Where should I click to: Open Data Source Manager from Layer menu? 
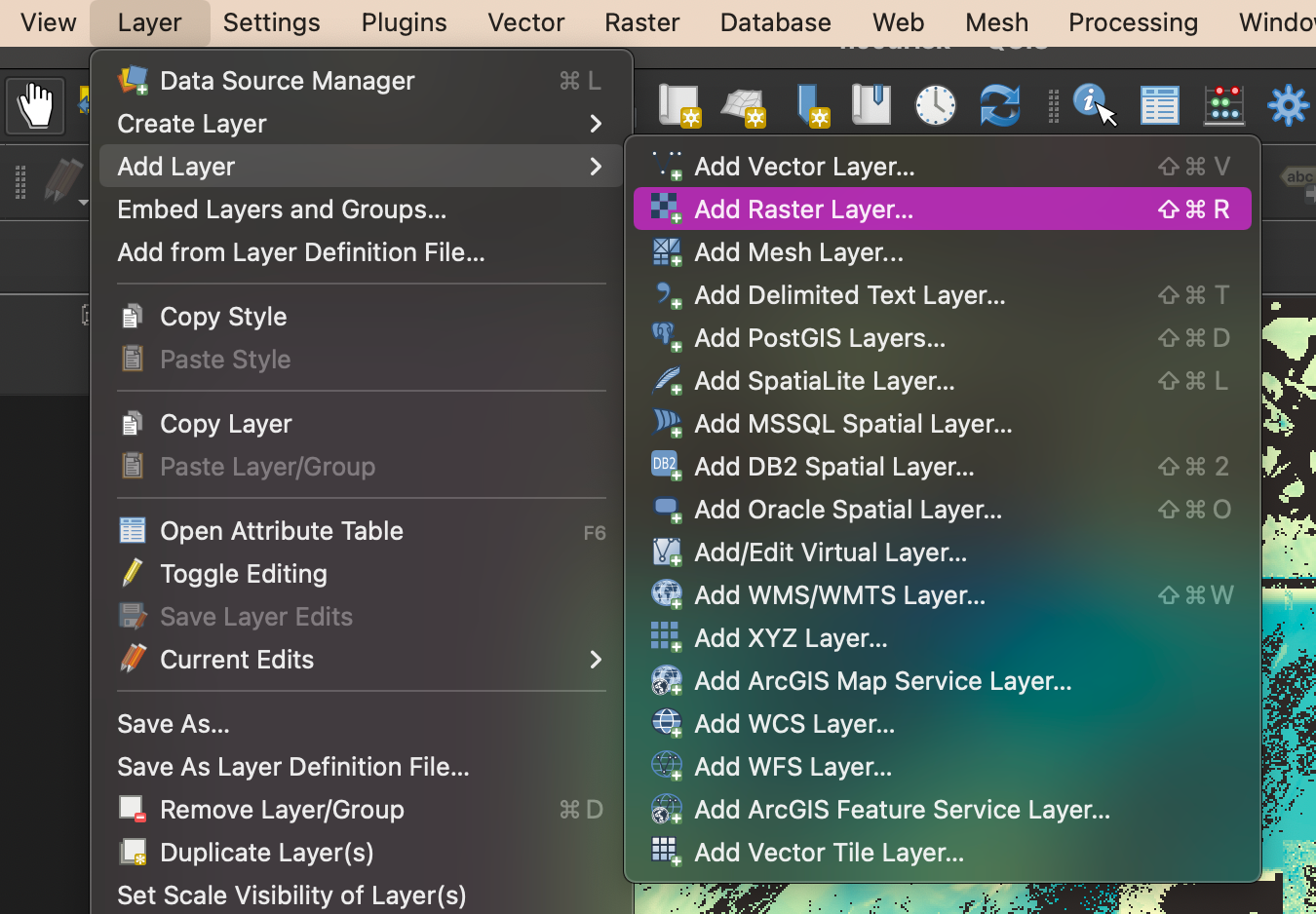(x=361, y=81)
